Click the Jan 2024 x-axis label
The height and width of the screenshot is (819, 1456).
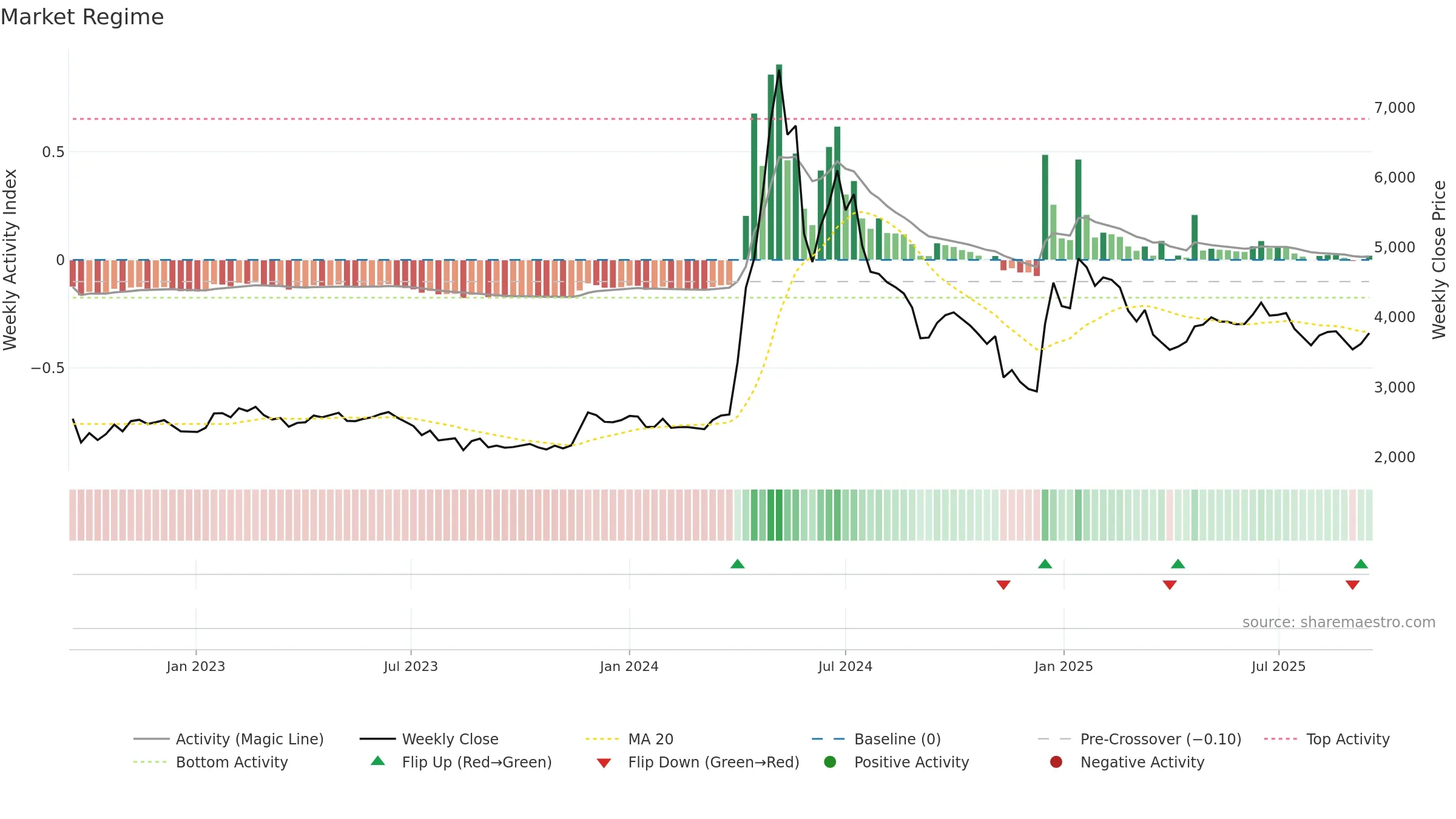(x=629, y=666)
